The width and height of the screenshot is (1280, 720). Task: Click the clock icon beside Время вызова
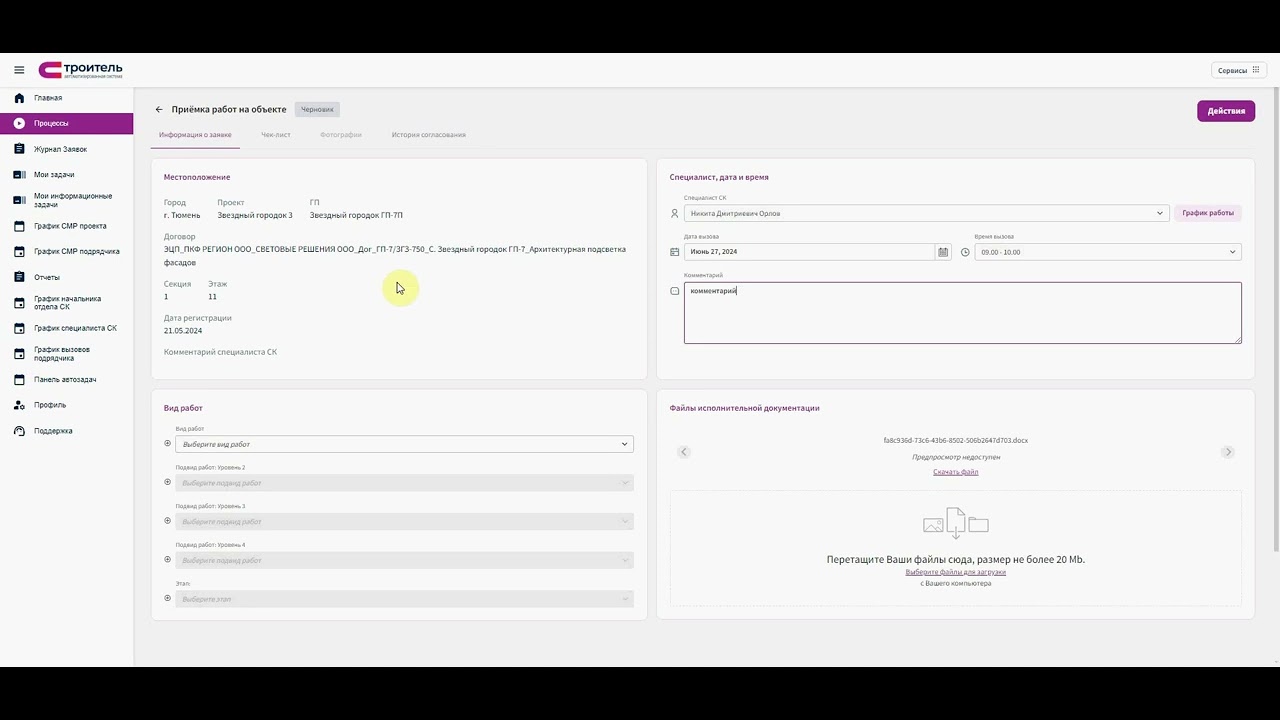(965, 252)
